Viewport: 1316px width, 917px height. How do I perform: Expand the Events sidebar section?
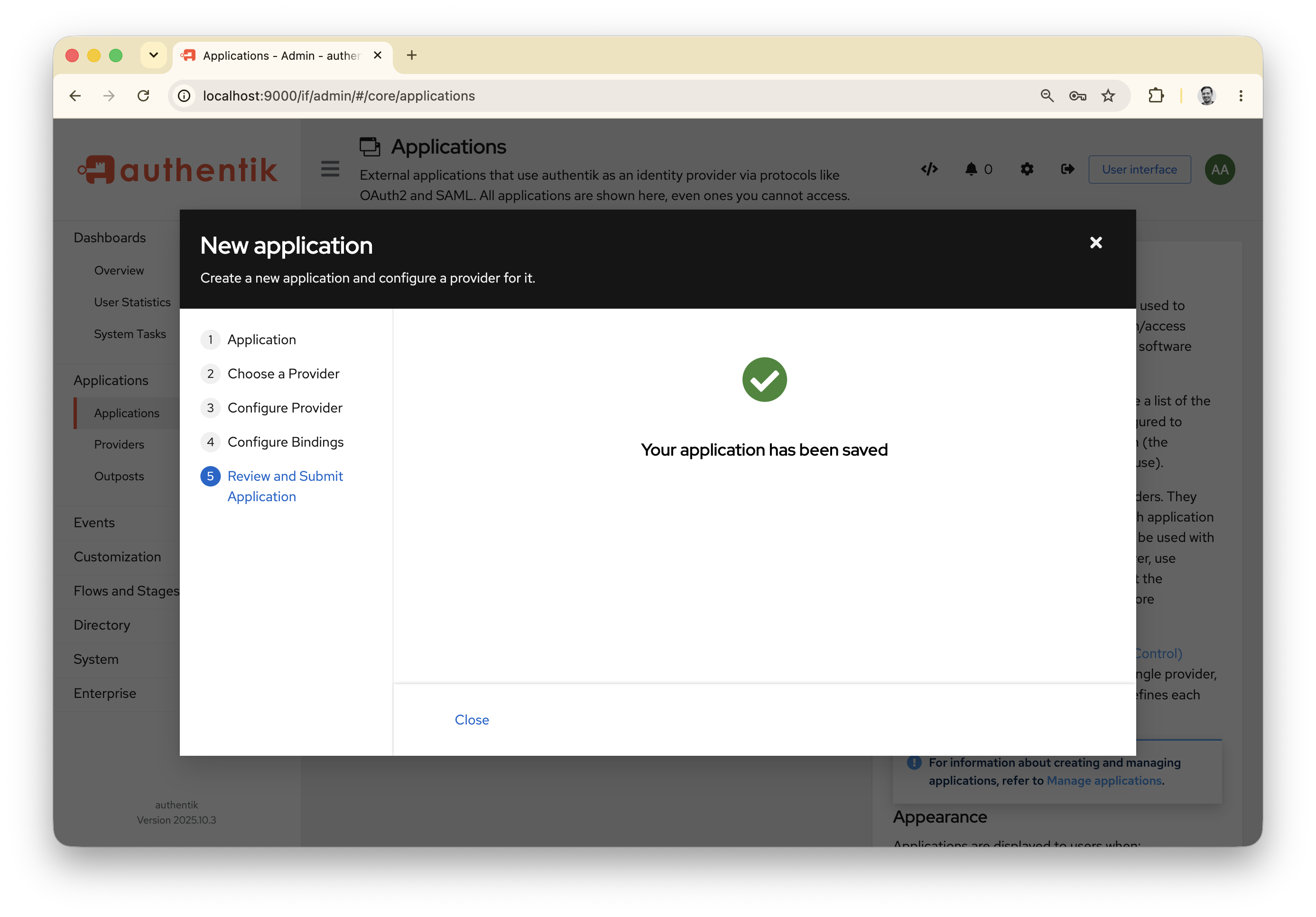tap(94, 523)
